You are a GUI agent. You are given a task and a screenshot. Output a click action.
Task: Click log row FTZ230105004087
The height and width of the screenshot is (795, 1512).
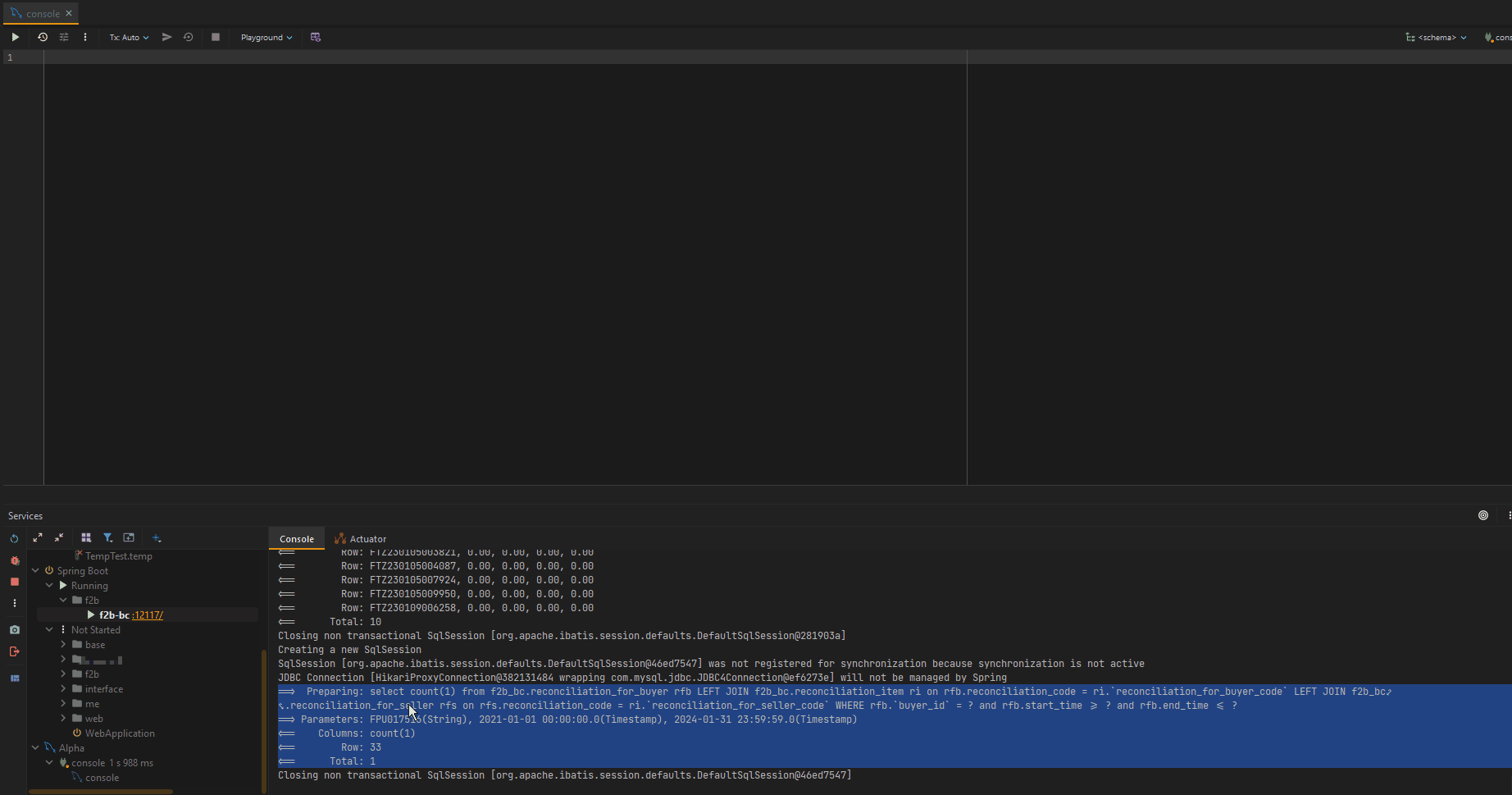coord(467,566)
